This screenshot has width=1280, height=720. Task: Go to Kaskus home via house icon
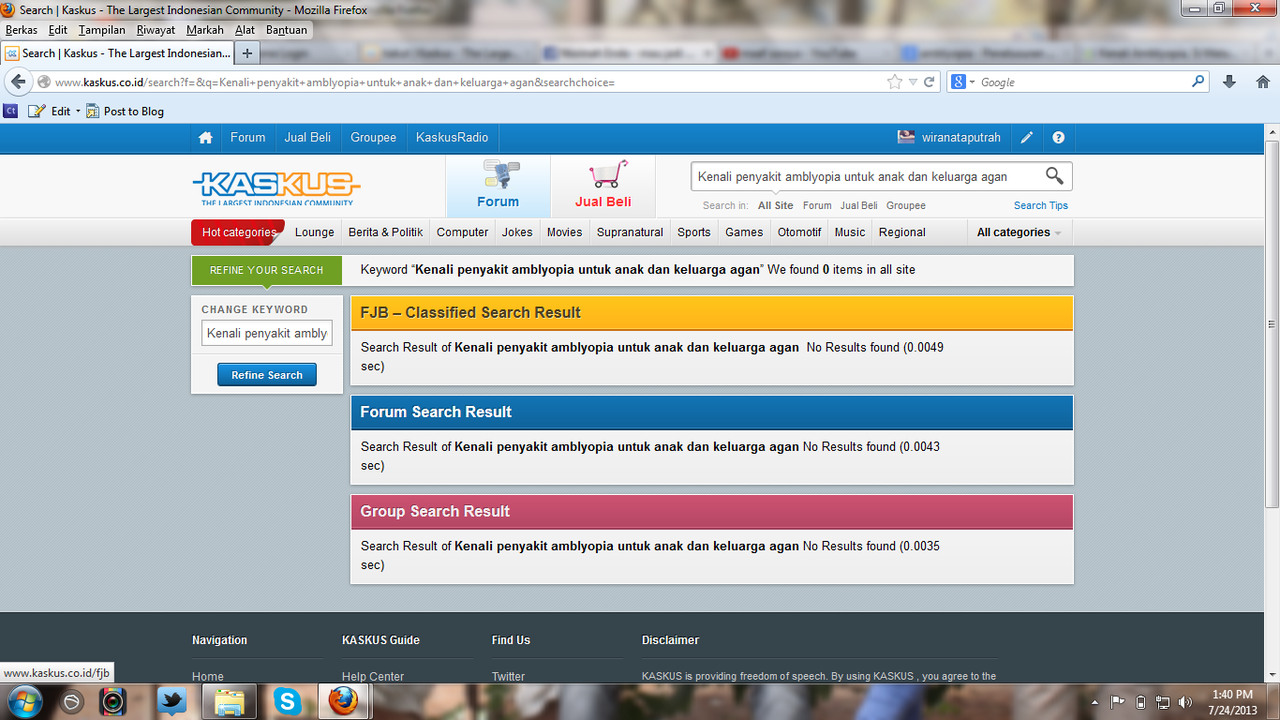pos(205,138)
